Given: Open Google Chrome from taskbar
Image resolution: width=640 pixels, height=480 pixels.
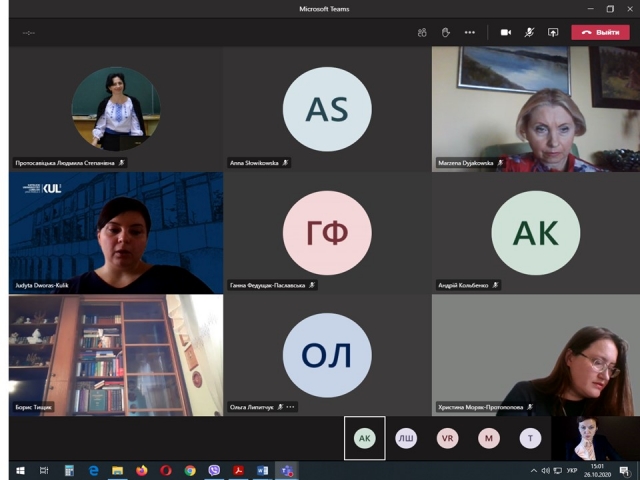Looking at the screenshot, I should click(x=190, y=471).
